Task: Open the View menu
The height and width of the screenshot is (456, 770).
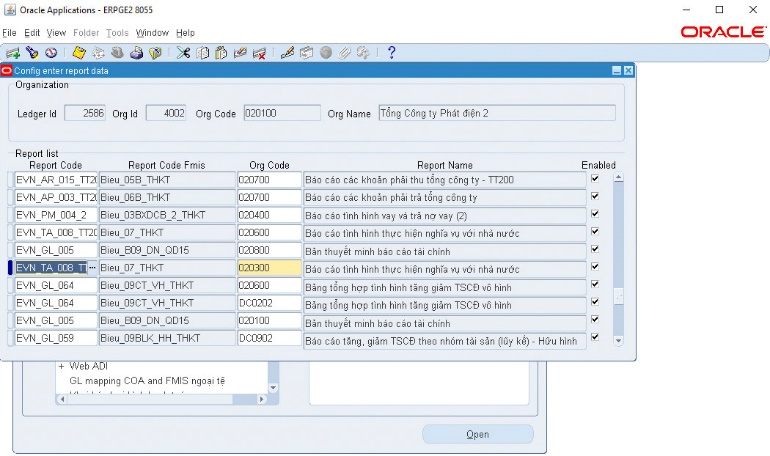Action: pos(56,33)
